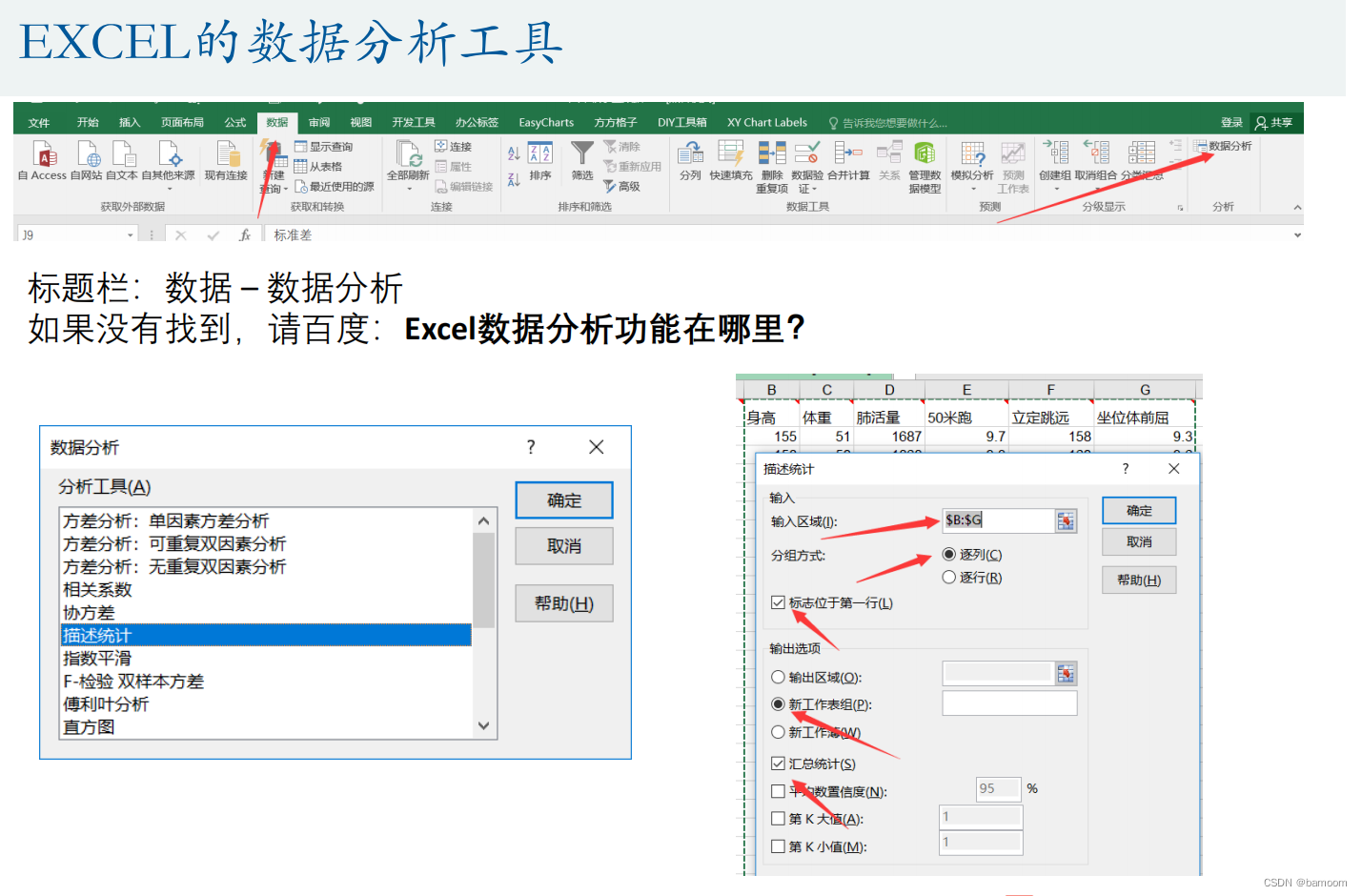Click 高级 (Advanced filter) in the ribbon
The height and width of the screenshot is (896, 1362).
click(621, 187)
